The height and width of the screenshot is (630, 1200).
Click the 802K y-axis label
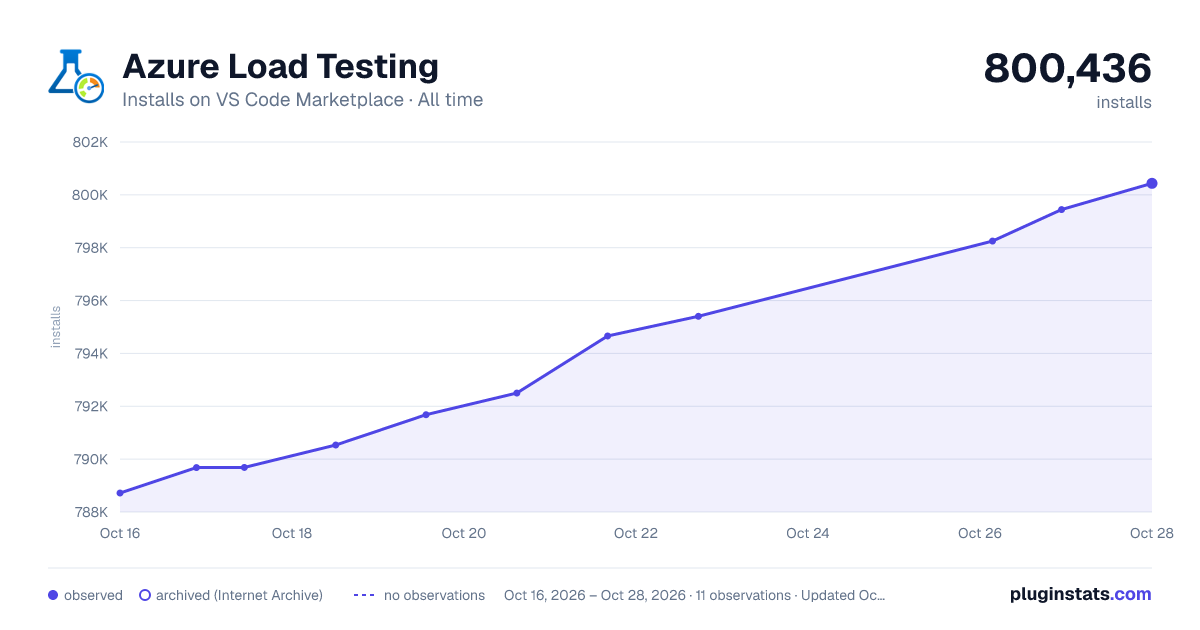(x=90, y=142)
